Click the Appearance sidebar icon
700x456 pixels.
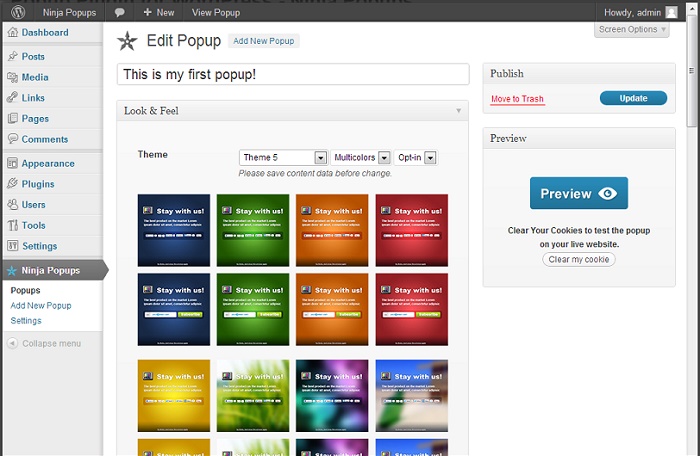[x=12, y=163]
